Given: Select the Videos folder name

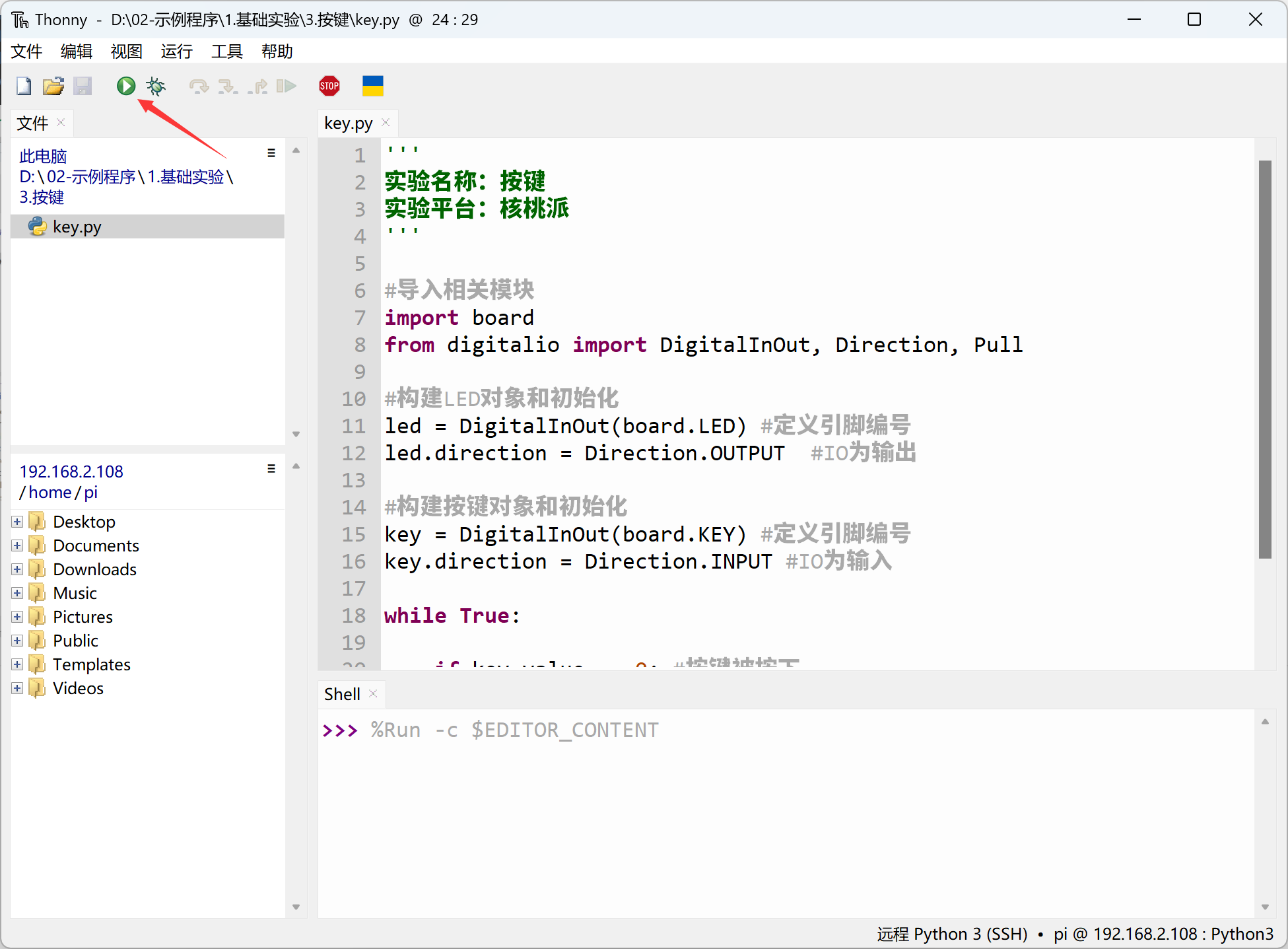Looking at the screenshot, I should click(79, 688).
